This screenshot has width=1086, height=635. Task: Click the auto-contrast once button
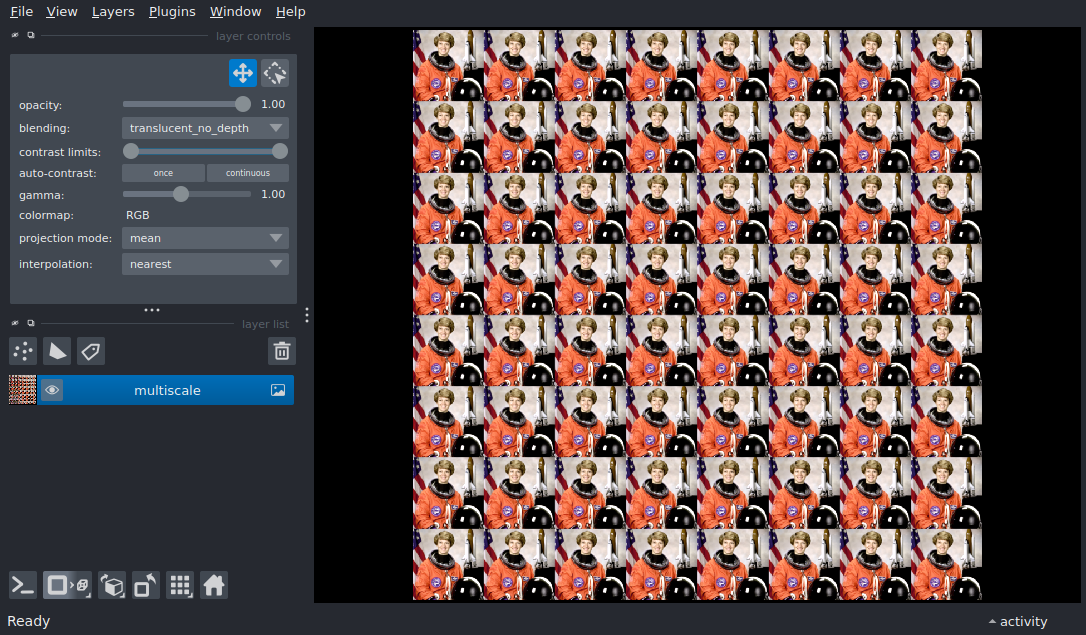coord(163,173)
